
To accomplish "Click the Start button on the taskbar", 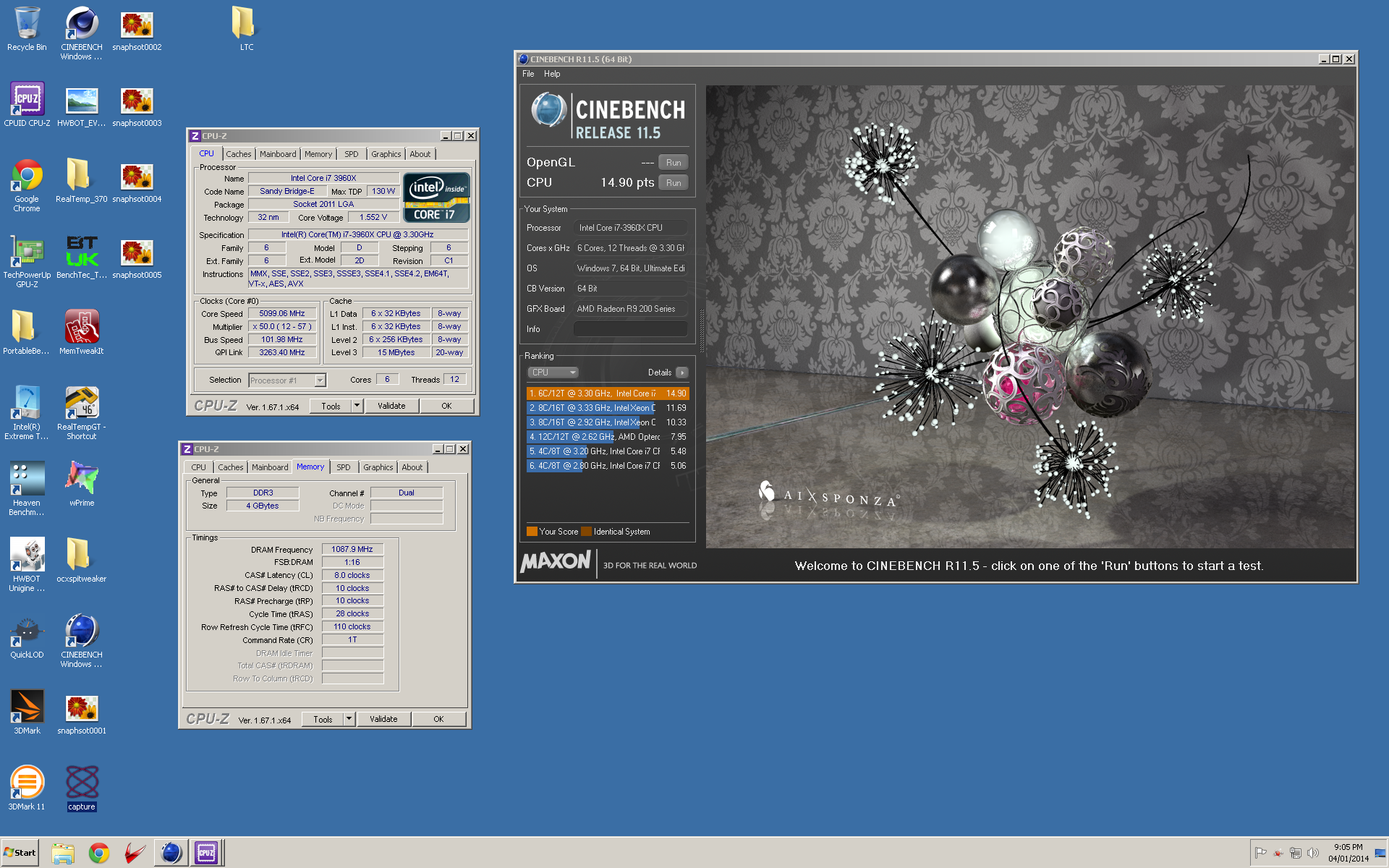I will click(x=20, y=853).
